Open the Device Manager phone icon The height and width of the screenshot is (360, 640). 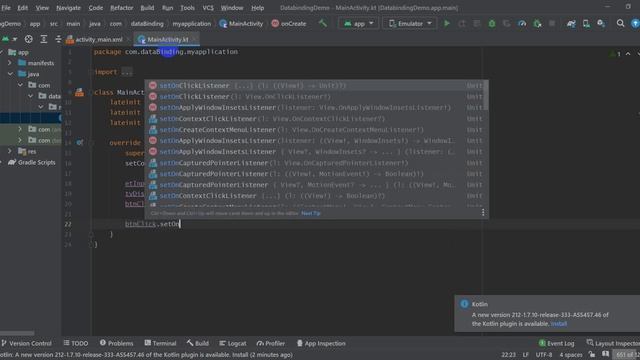tap(586, 24)
